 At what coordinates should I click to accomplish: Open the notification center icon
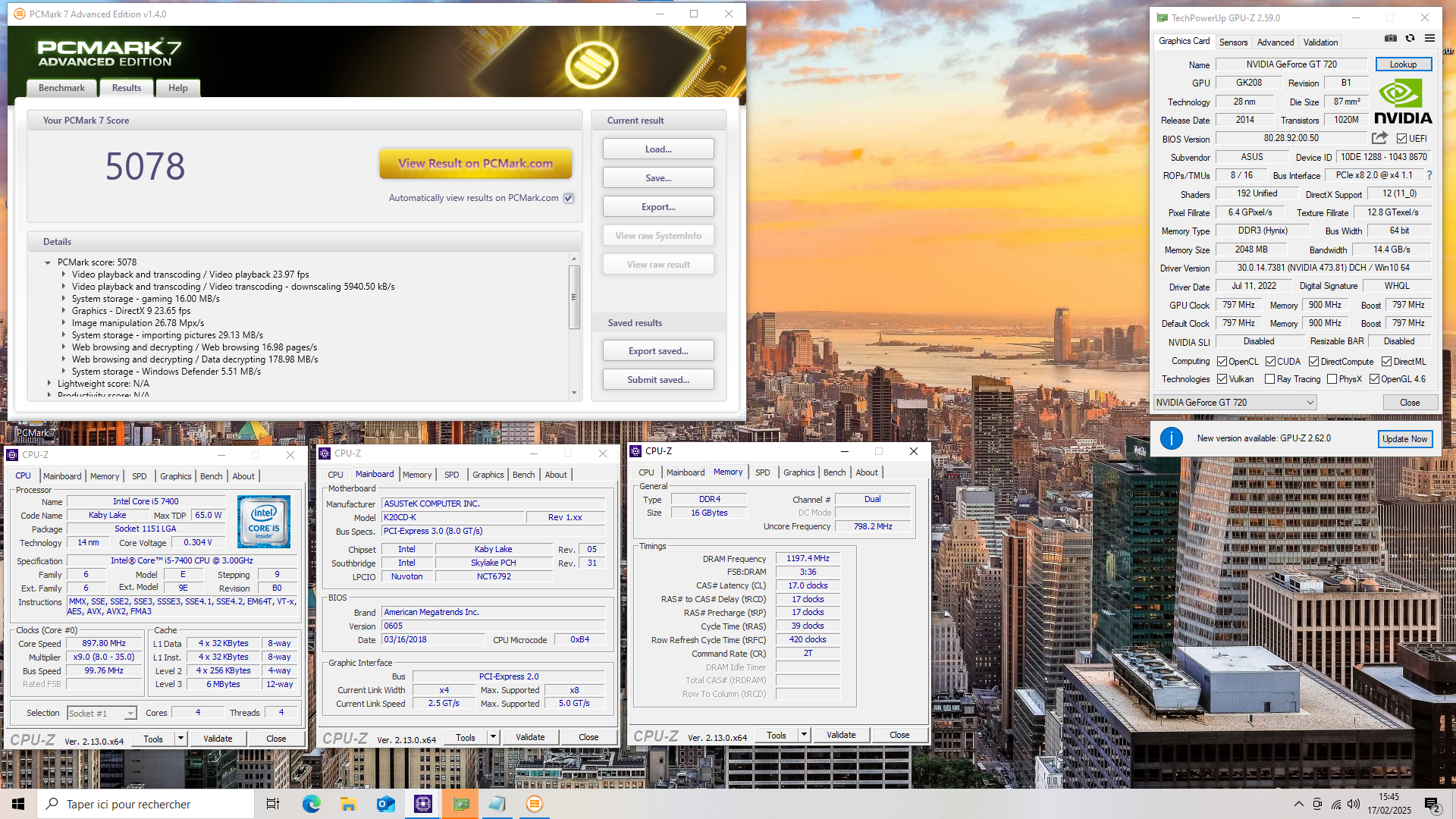(x=1432, y=804)
